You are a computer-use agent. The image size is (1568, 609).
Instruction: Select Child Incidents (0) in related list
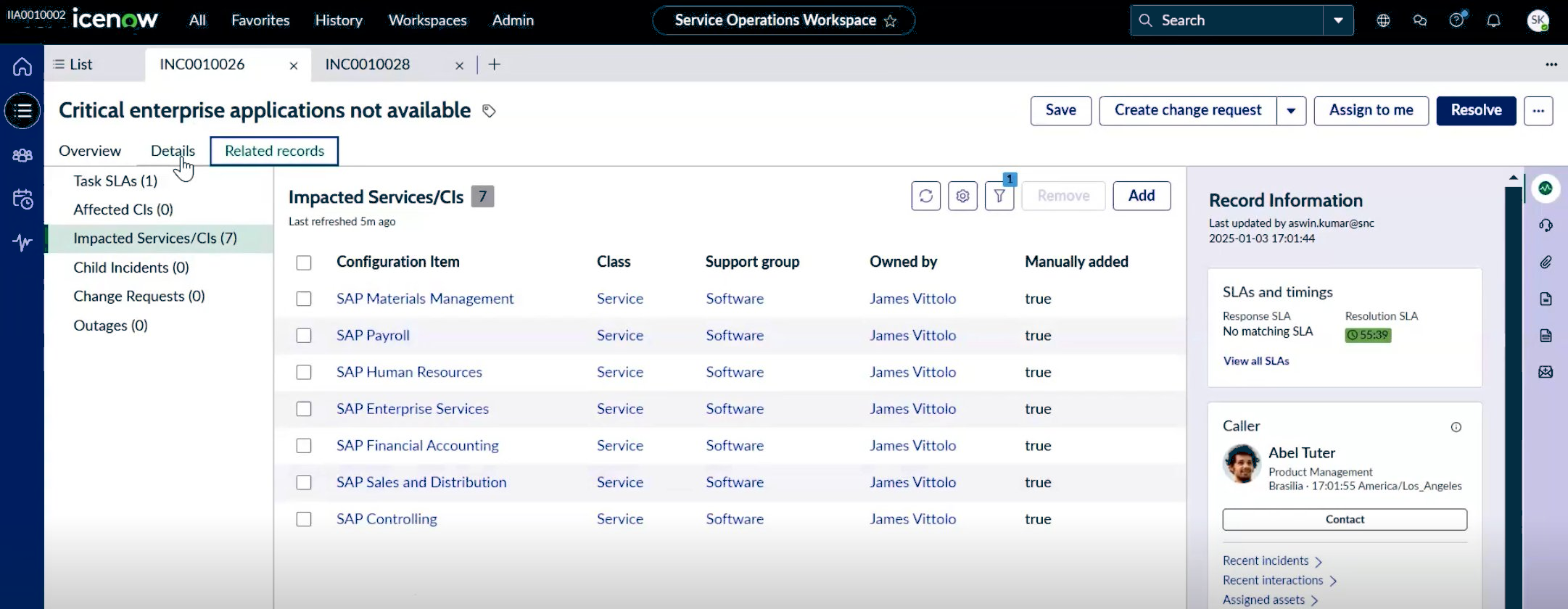coord(131,268)
